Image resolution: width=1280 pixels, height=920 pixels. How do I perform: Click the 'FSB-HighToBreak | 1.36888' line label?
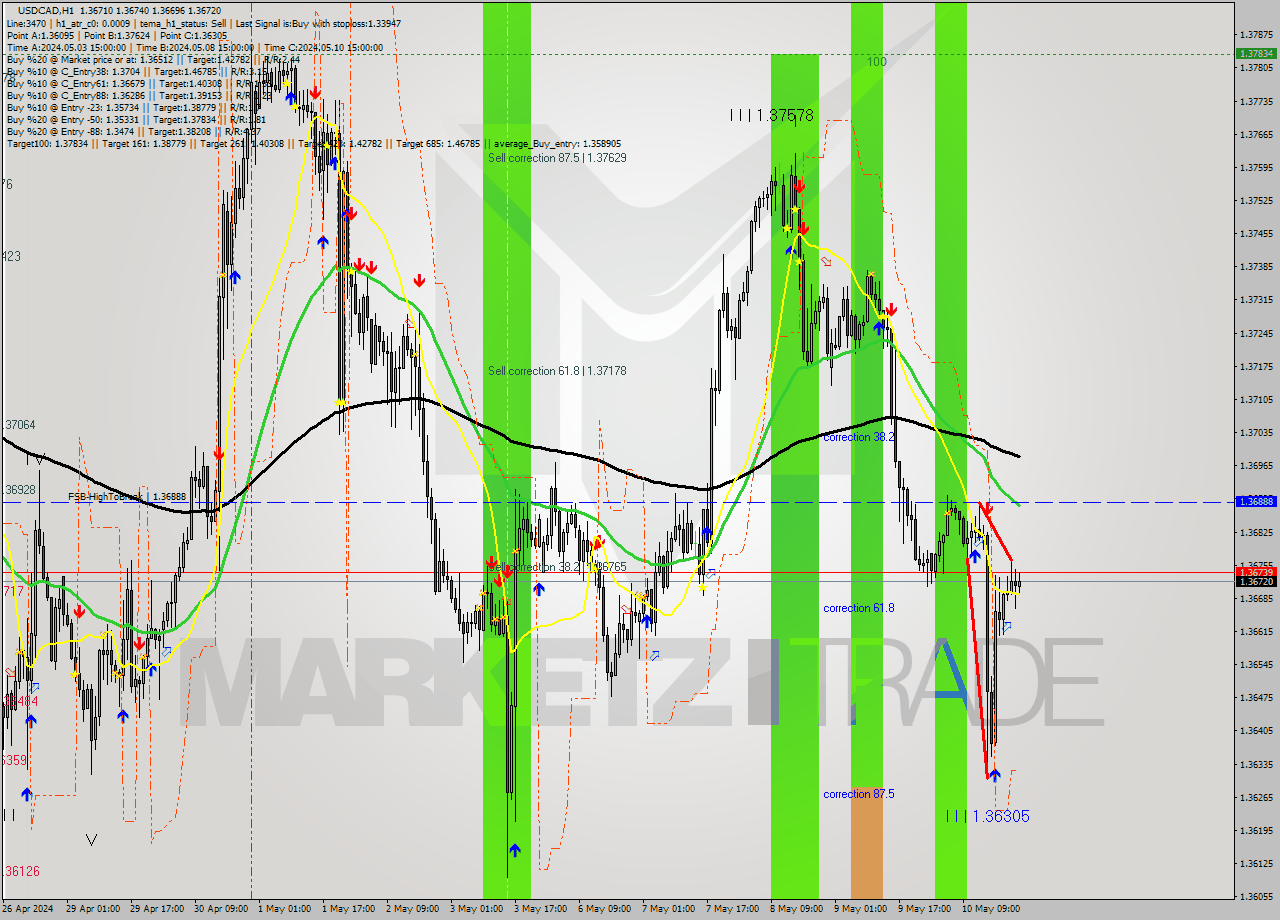click(x=127, y=496)
